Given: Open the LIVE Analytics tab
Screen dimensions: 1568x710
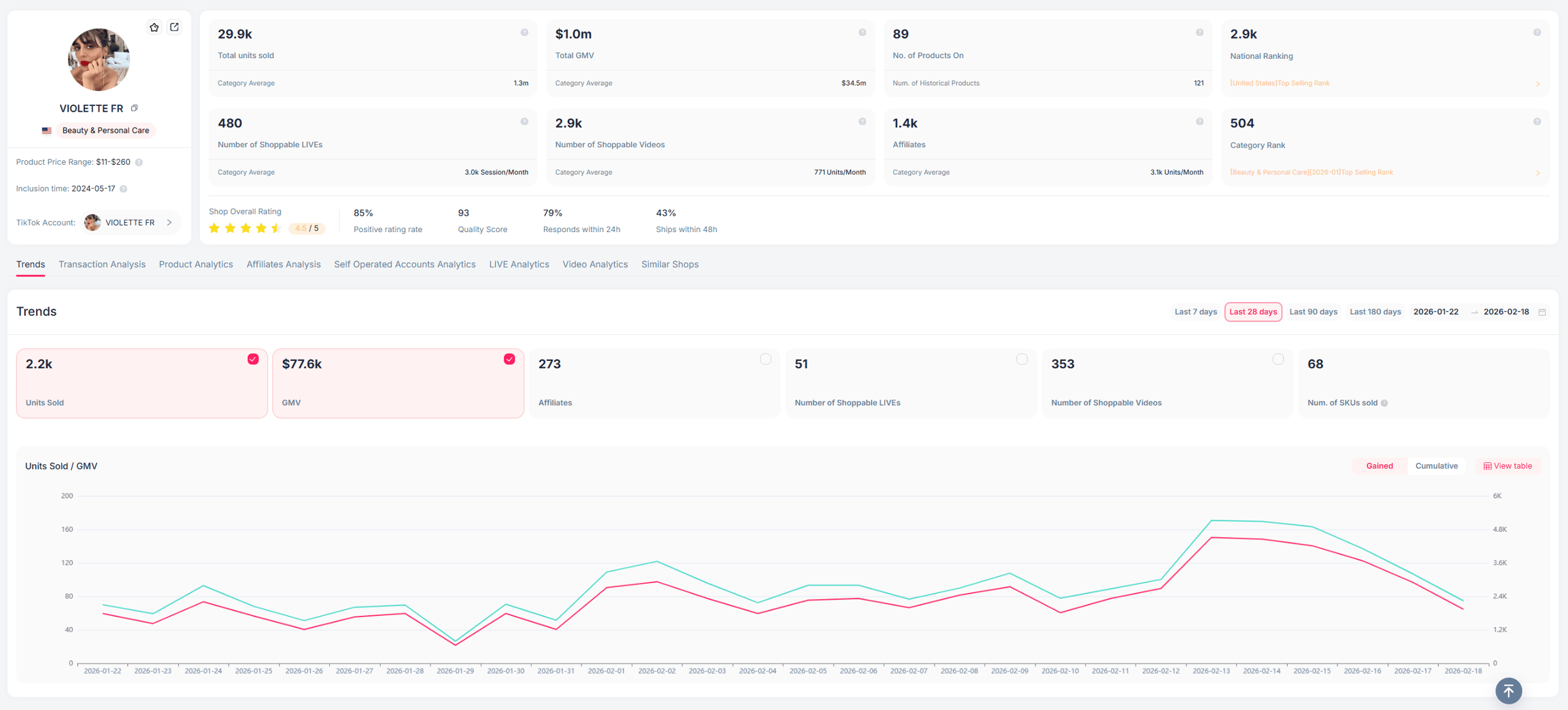Looking at the screenshot, I should 519,264.
